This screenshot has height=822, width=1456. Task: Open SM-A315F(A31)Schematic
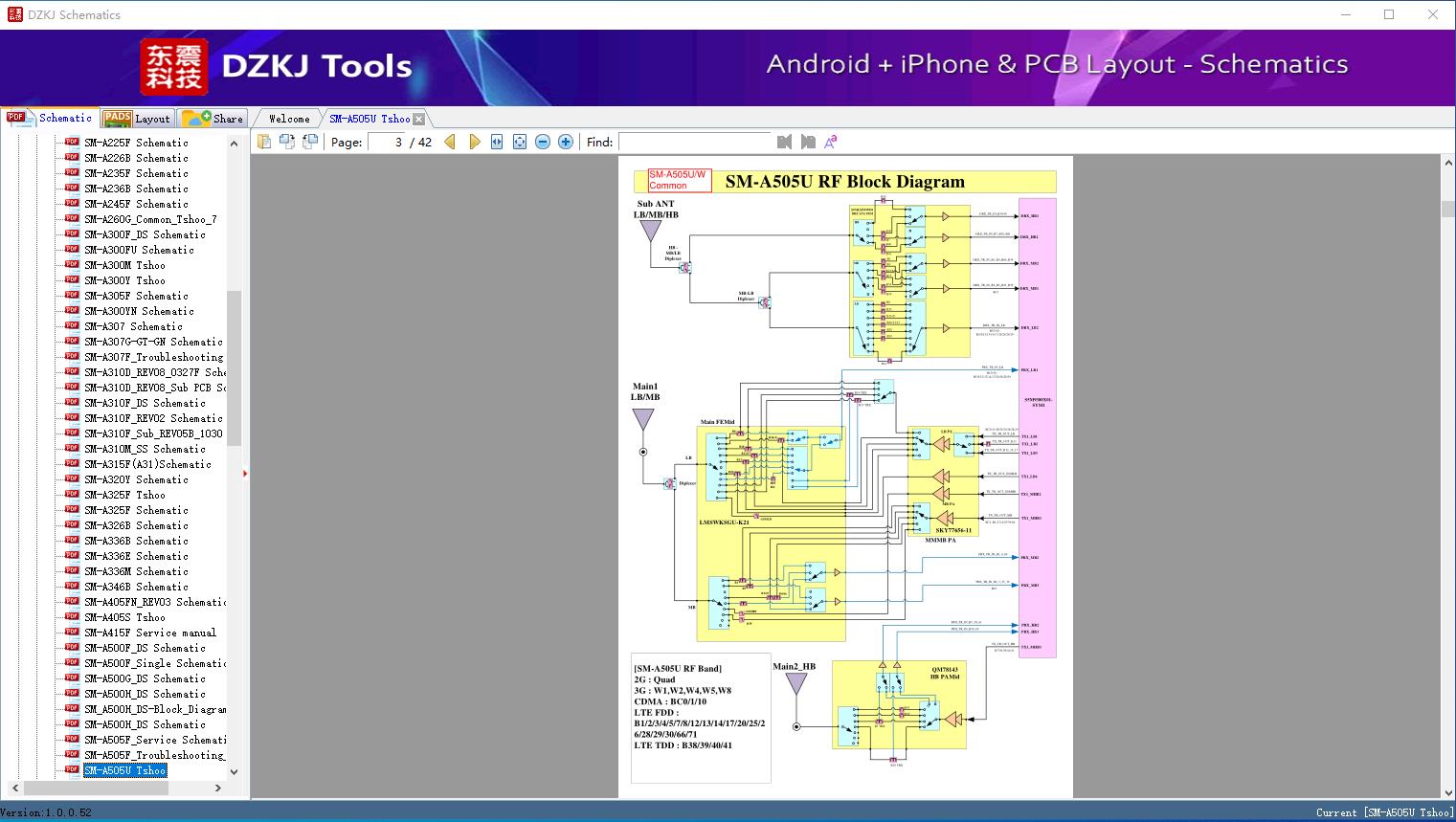tap(147, 464)
